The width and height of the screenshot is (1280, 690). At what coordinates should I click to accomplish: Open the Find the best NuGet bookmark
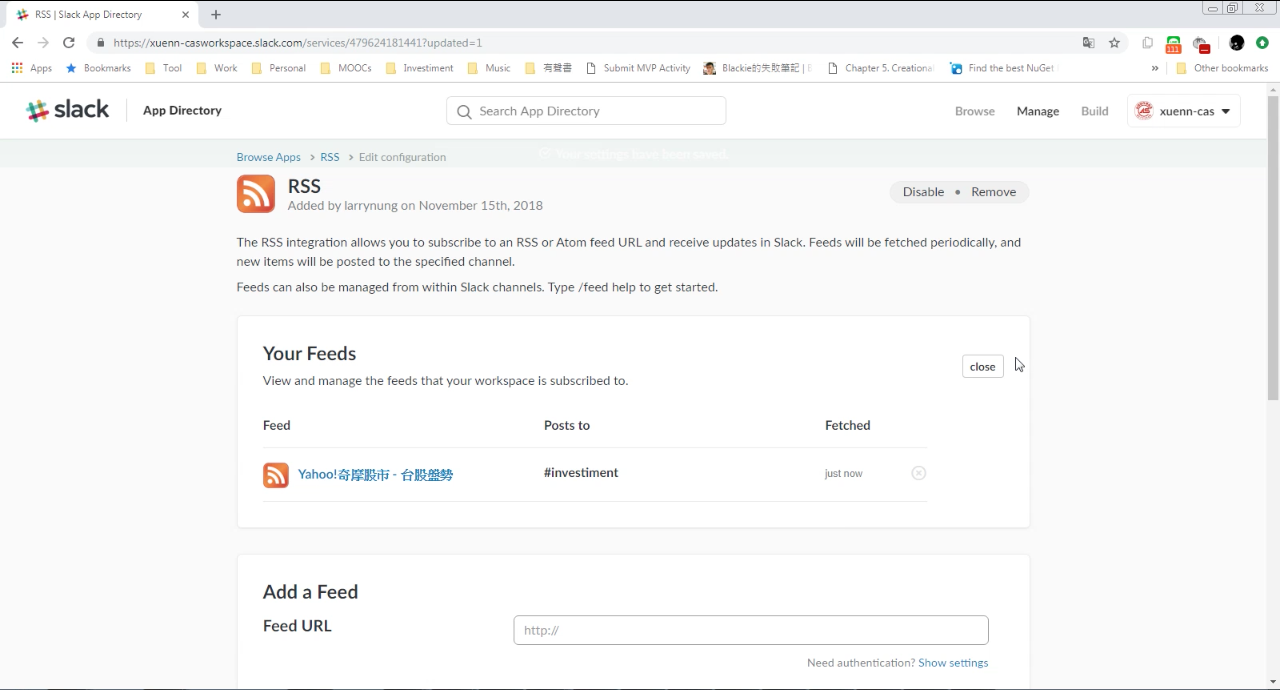1002,68
